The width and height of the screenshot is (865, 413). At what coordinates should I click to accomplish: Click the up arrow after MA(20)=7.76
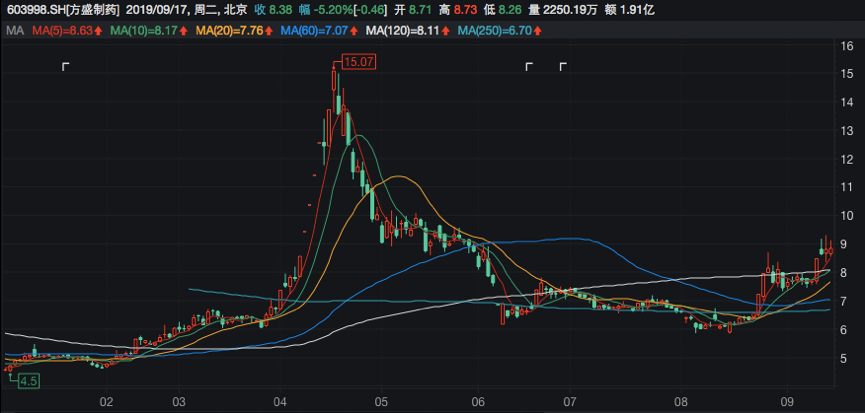coord(271,31)
